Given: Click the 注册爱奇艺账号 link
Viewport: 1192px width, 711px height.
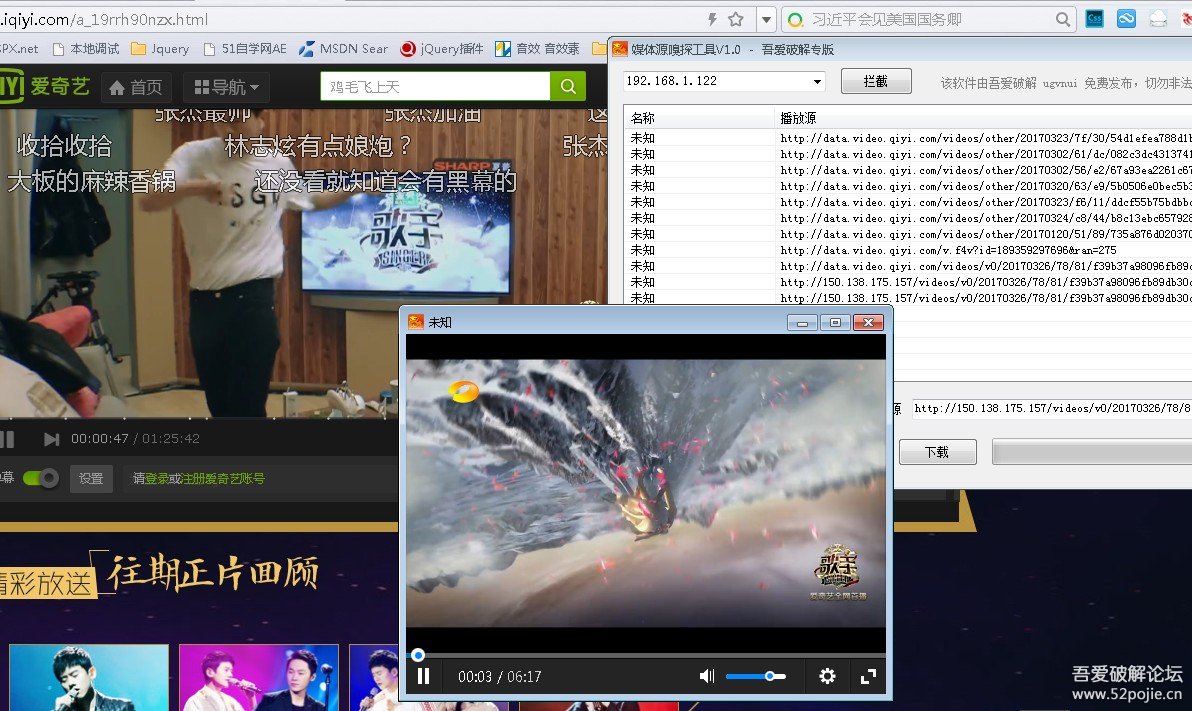Looking at the screenshot, I should (224, 478).
